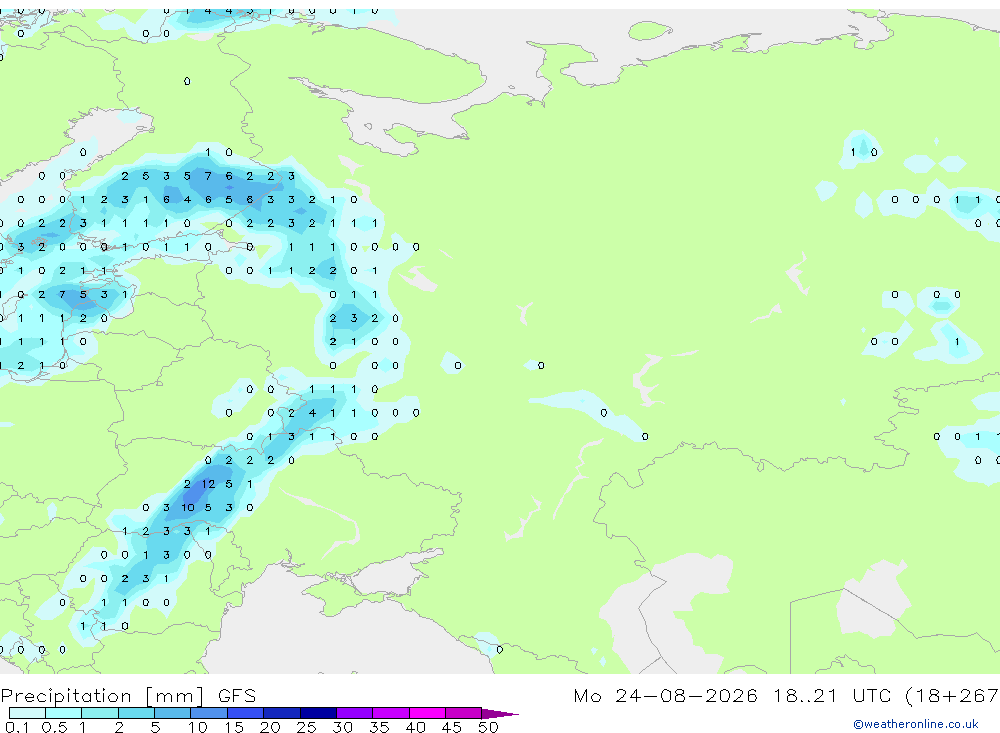Click the 'Precipitation [mm]' title text

[x=103, y=696]
